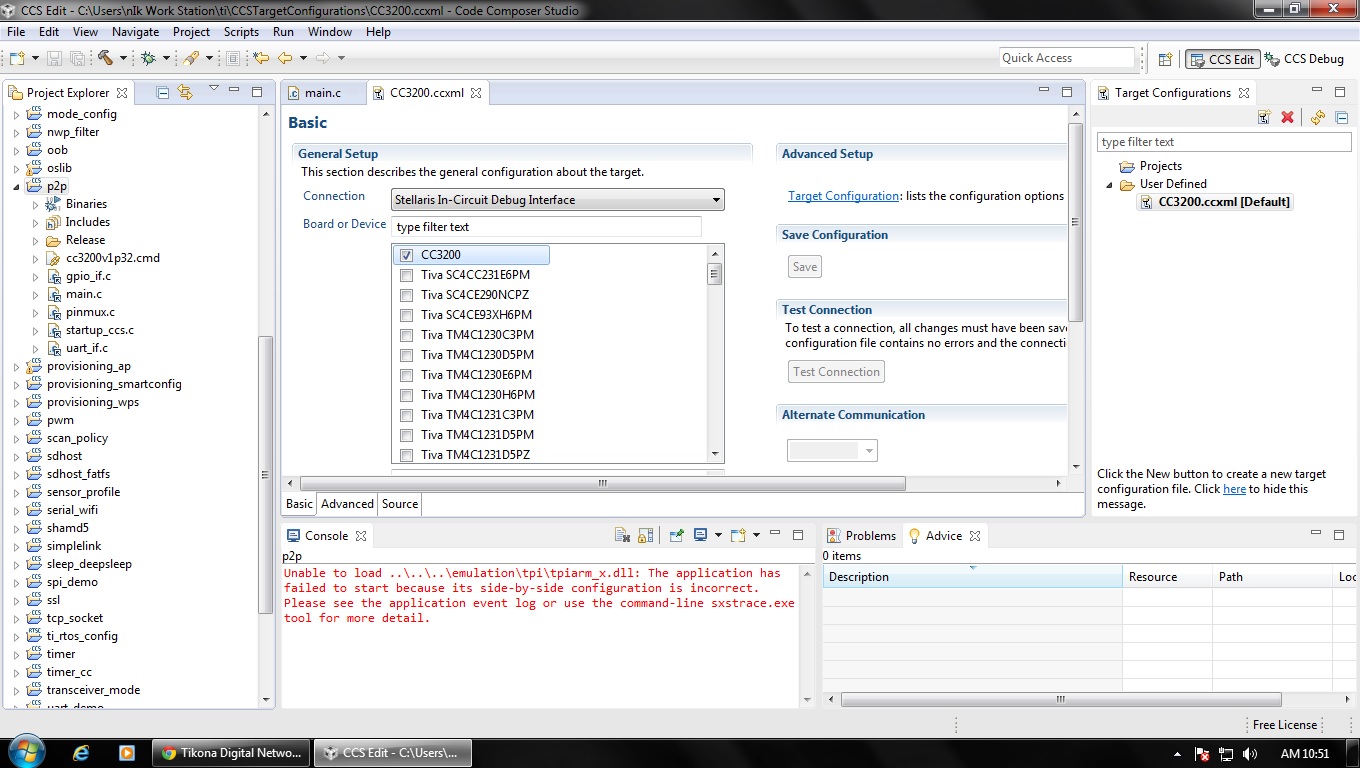Image resolution: width=1360 pixels, height=768 pixels.
Task: Delete target configuration with red X
Action: coord(1288,117)
